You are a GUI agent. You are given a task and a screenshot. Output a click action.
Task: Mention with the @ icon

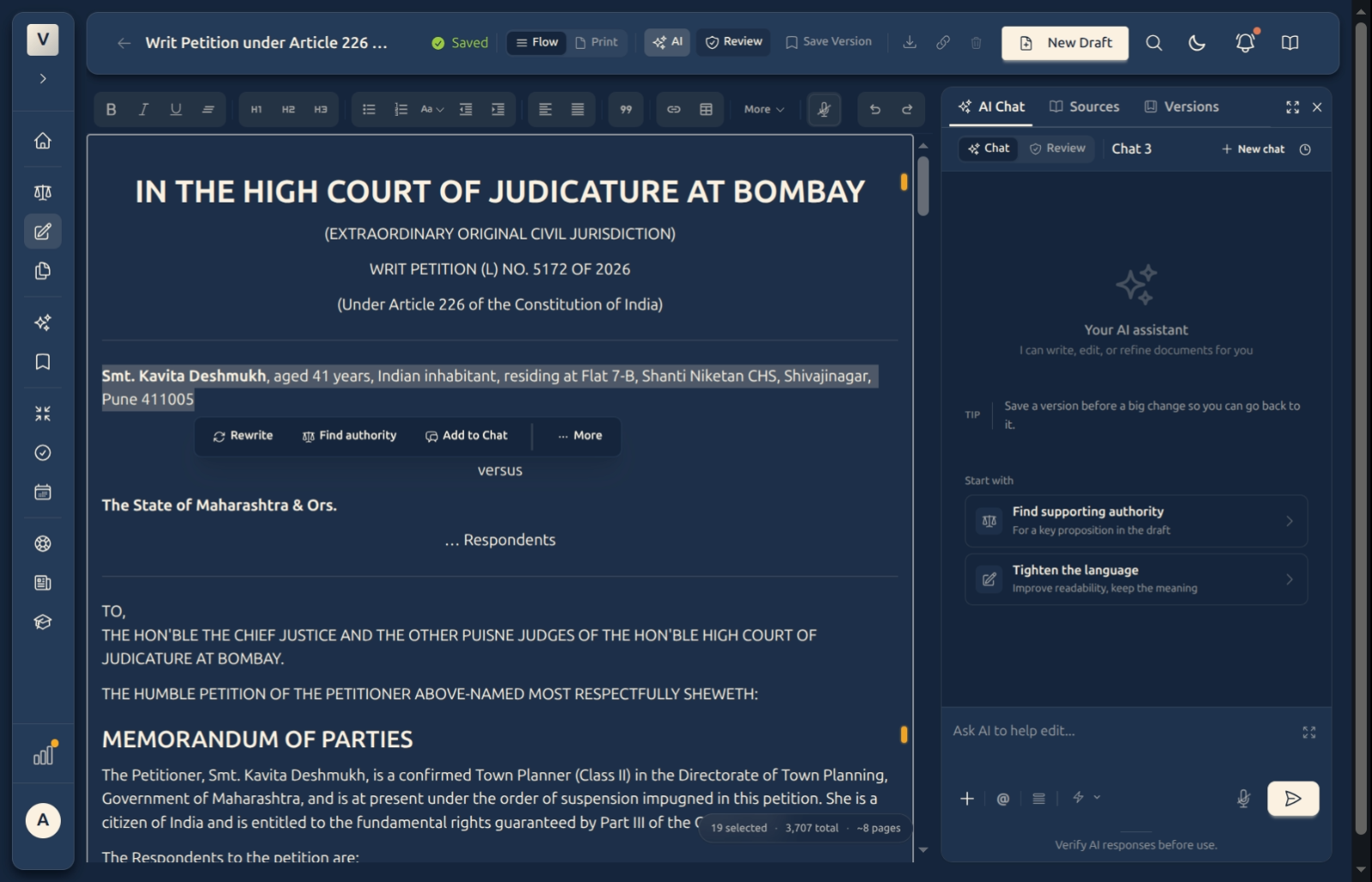pyautogui.click(x=1003, y=799)
